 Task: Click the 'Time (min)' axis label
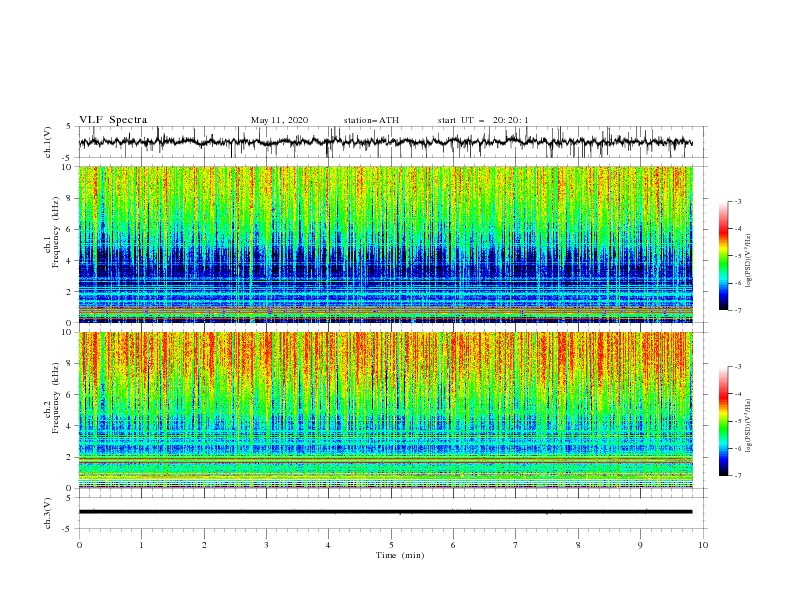[400, 555]
